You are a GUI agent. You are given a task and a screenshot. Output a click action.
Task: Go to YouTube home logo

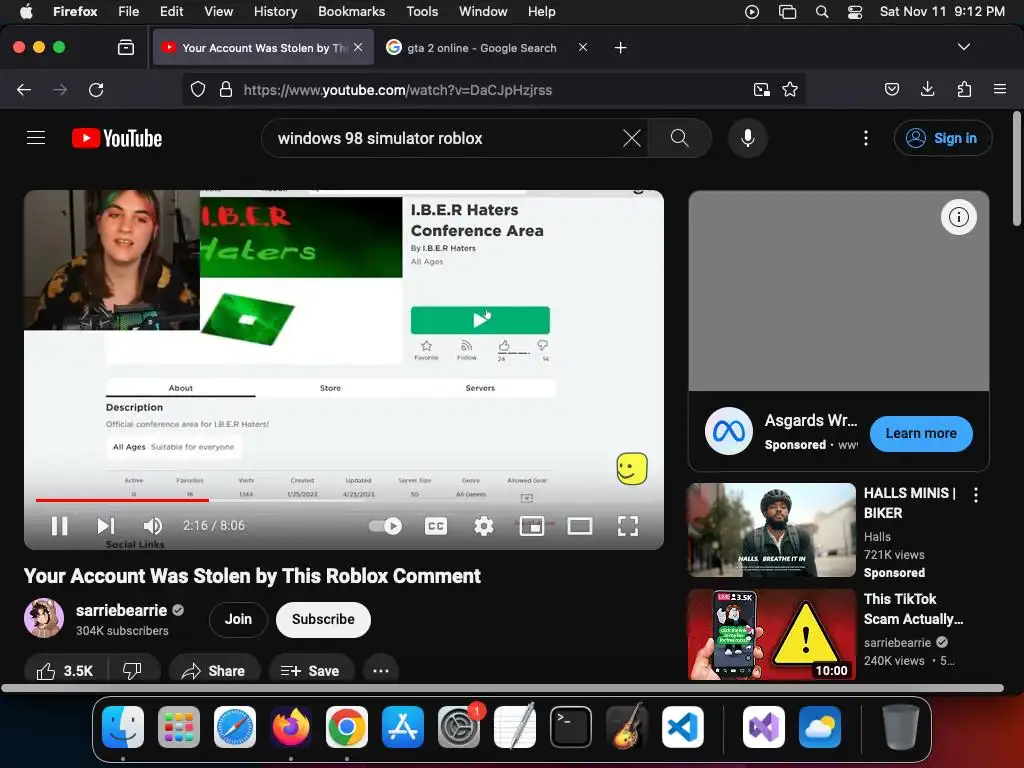(x=117, y=138)
